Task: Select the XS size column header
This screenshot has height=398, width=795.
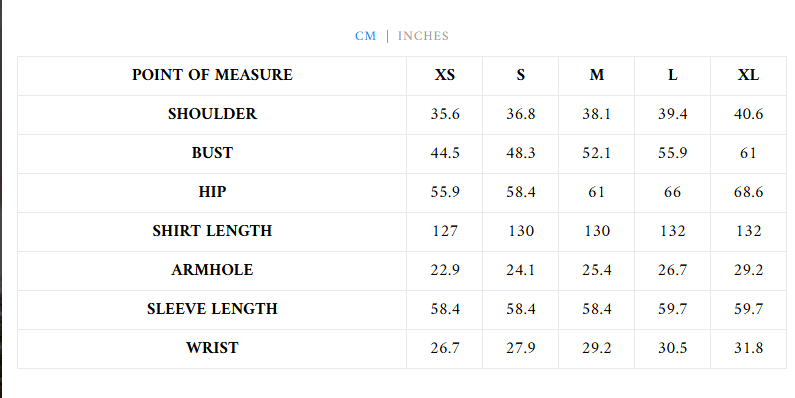Action: click(445, 75)
